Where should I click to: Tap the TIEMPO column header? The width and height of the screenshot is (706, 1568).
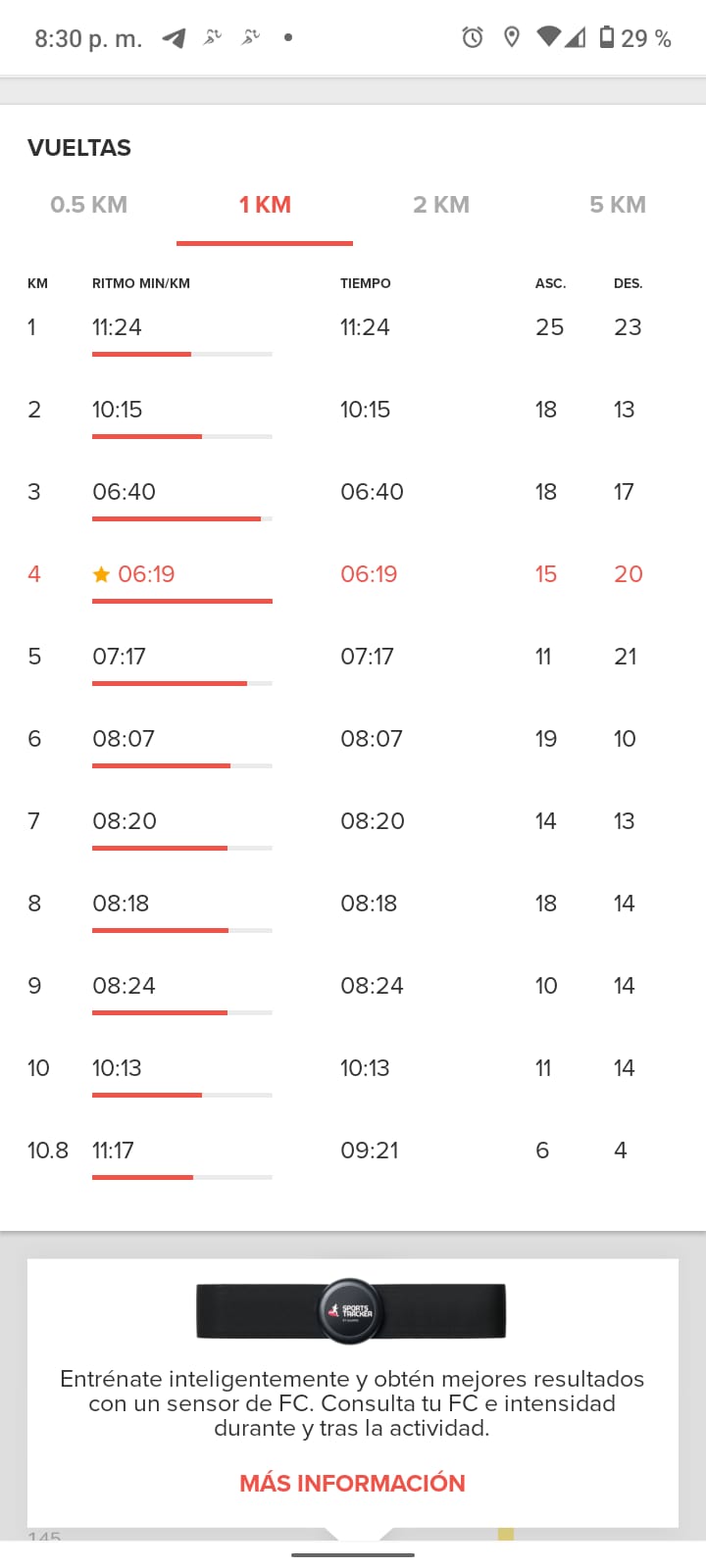click(x=366, y=283)
